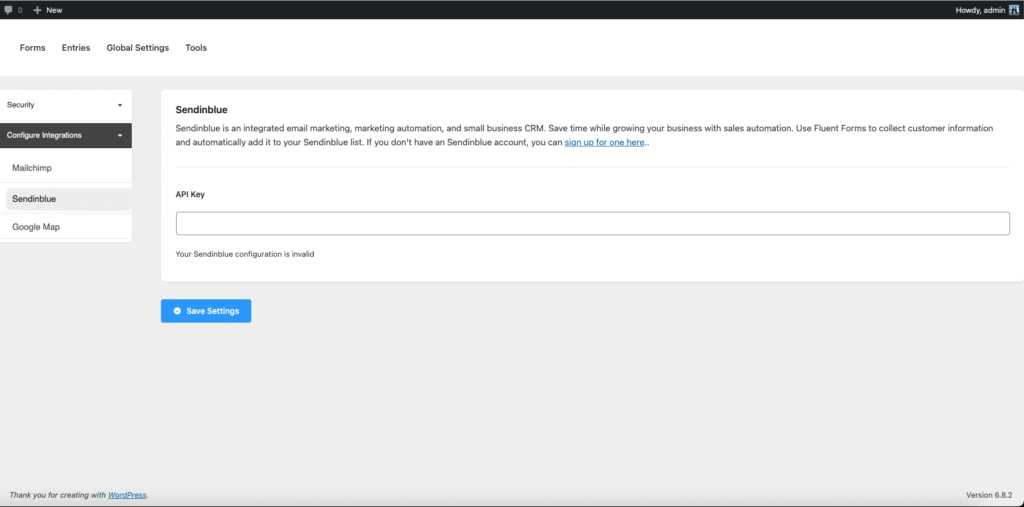Select Sendinblue integration in sidebar
This screenshot has width=1024, height=507.
point(34,199)
